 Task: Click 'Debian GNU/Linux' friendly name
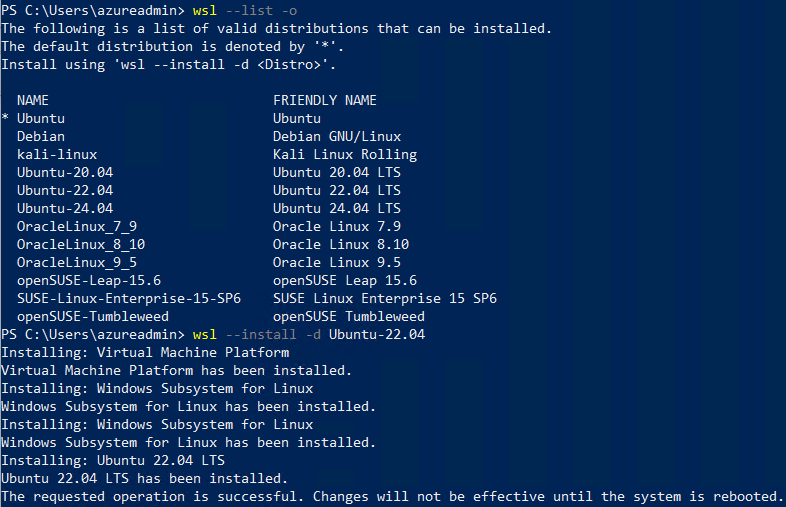tap(337, 136)
